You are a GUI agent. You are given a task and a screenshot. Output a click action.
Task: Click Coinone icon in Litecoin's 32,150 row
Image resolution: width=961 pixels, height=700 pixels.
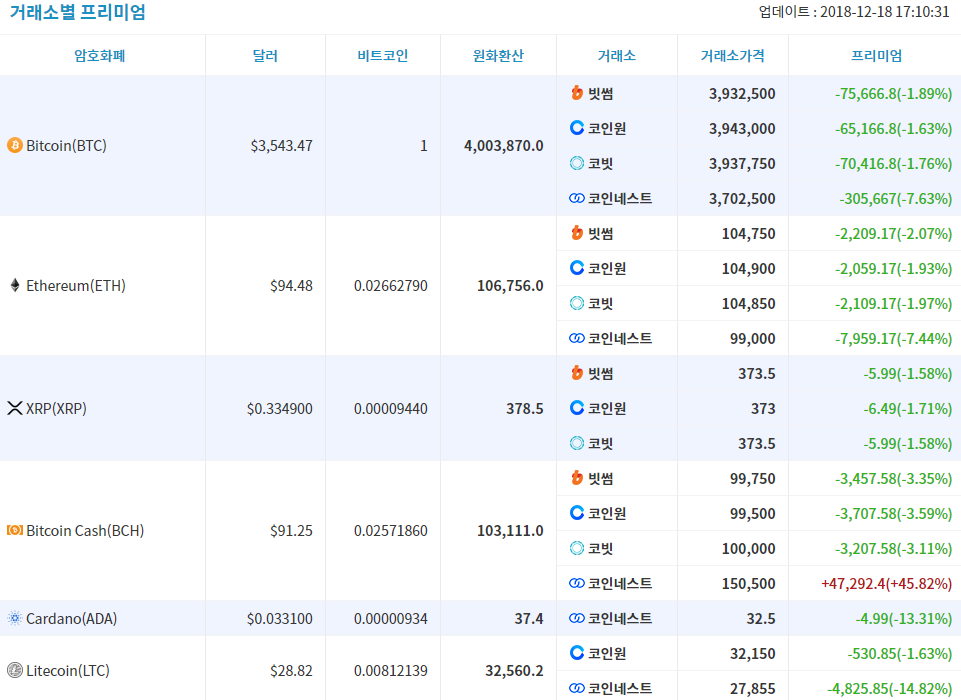click(577, 653)
